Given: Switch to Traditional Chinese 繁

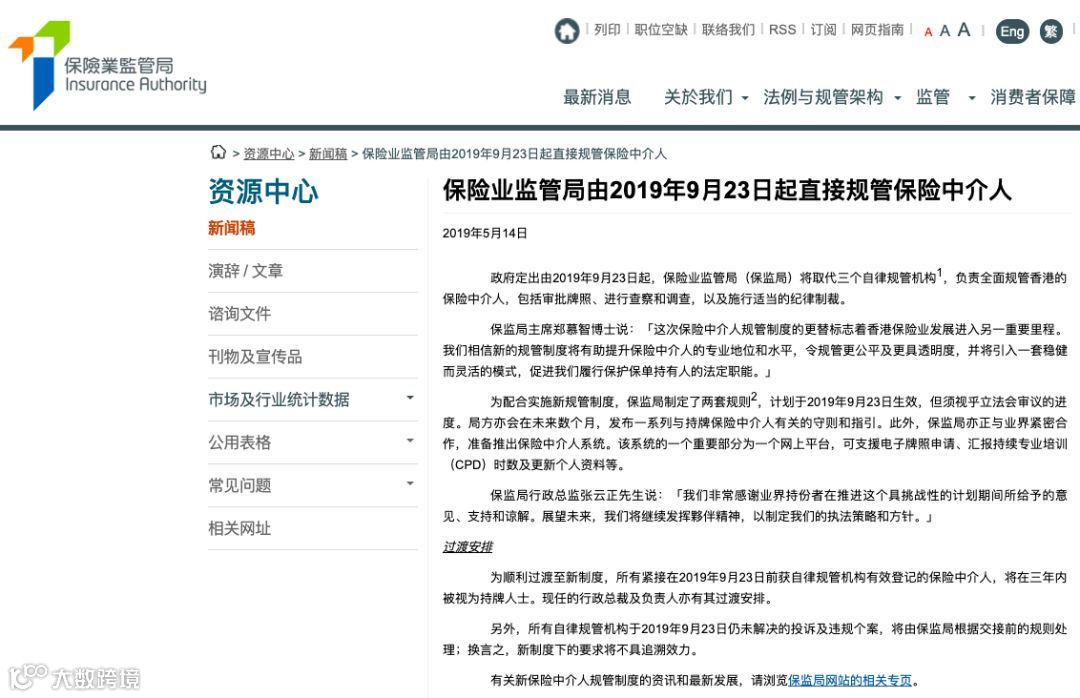Looking at the screenshot, I should [1051, 31].
